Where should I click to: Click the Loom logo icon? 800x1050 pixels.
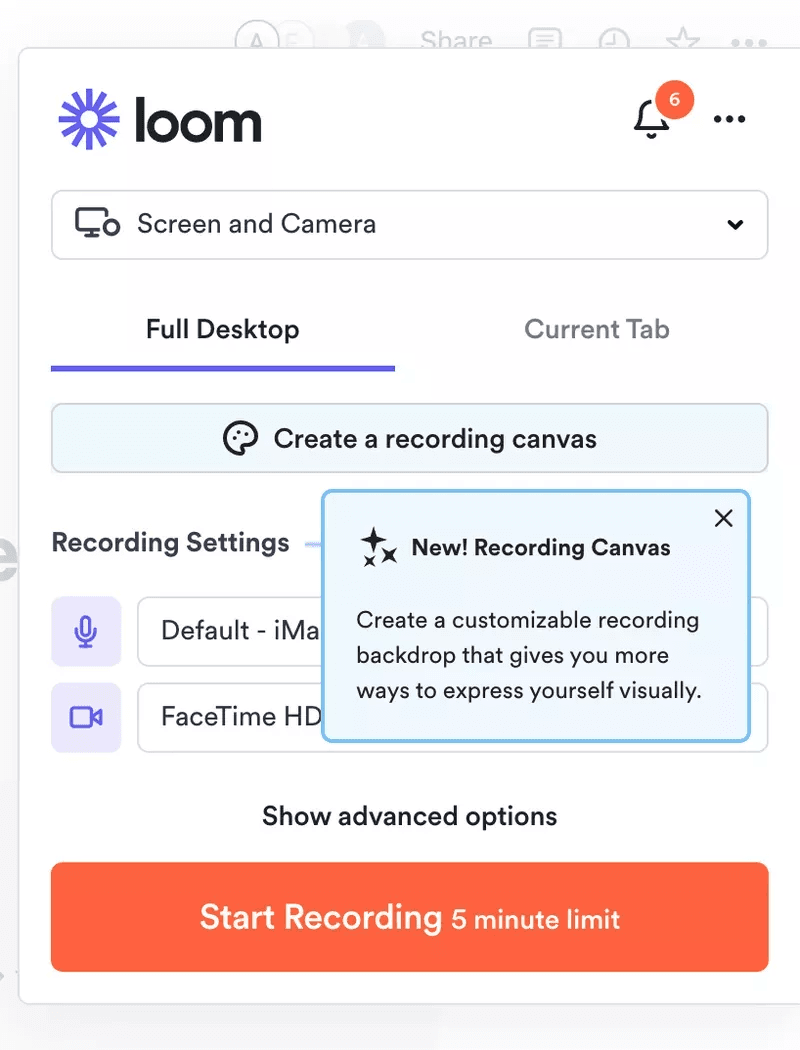88,120
